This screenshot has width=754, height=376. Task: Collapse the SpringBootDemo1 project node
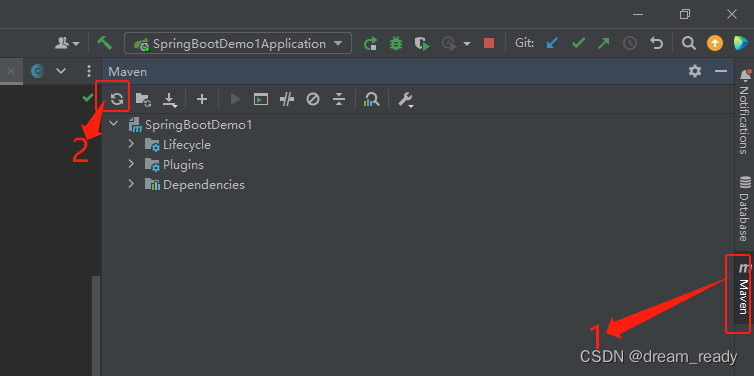[113, 124]
